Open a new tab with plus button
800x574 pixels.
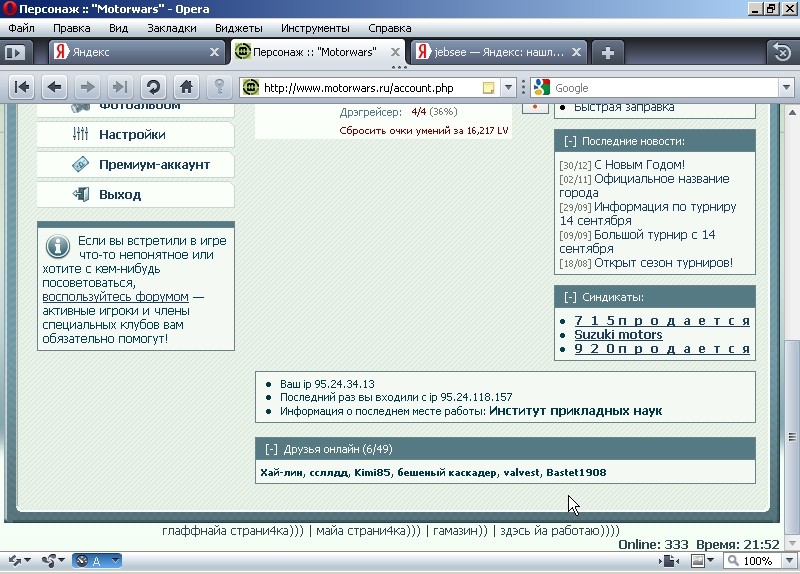(x=608, y=52)
